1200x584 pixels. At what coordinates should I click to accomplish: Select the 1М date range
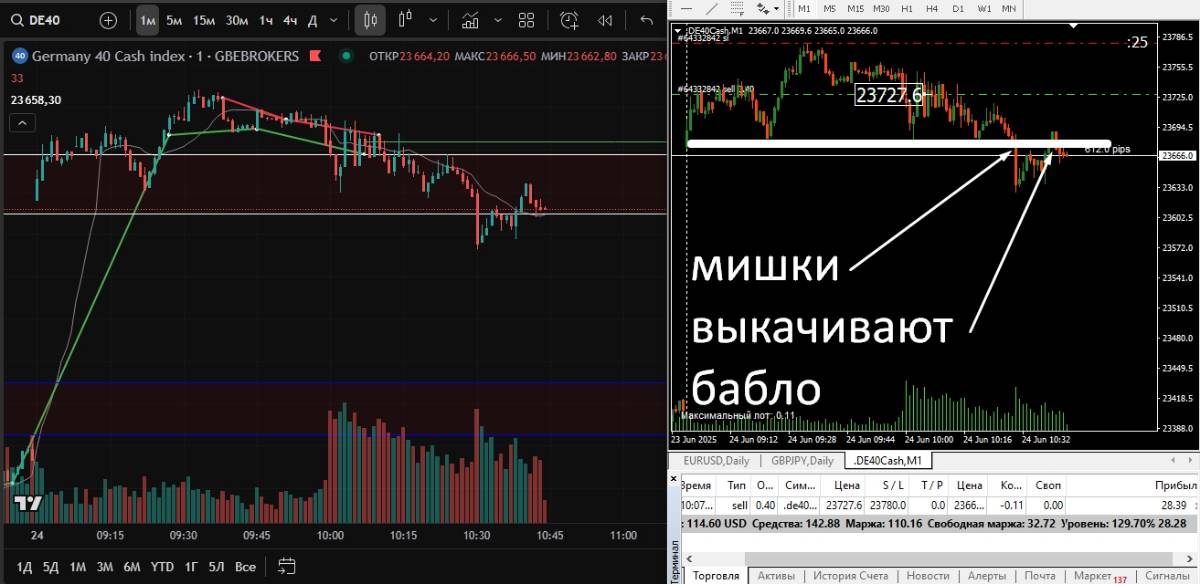click(77, 566)
